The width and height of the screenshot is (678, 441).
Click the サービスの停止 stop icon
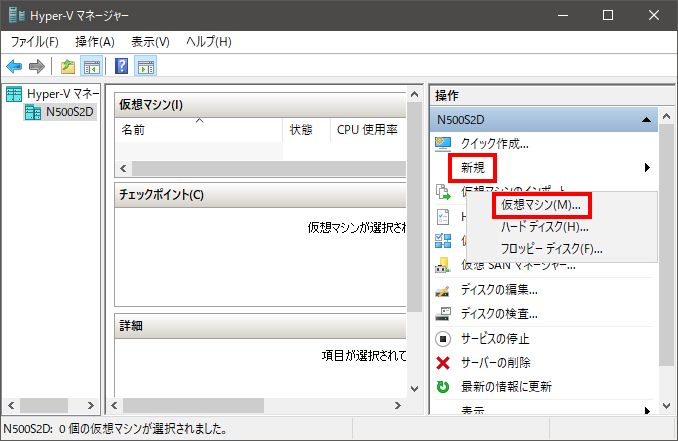coord(443,339)
